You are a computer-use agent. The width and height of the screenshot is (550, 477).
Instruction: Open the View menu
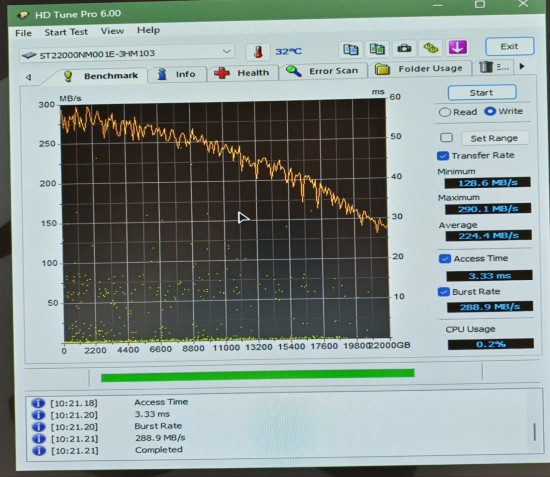click(112, 31)
